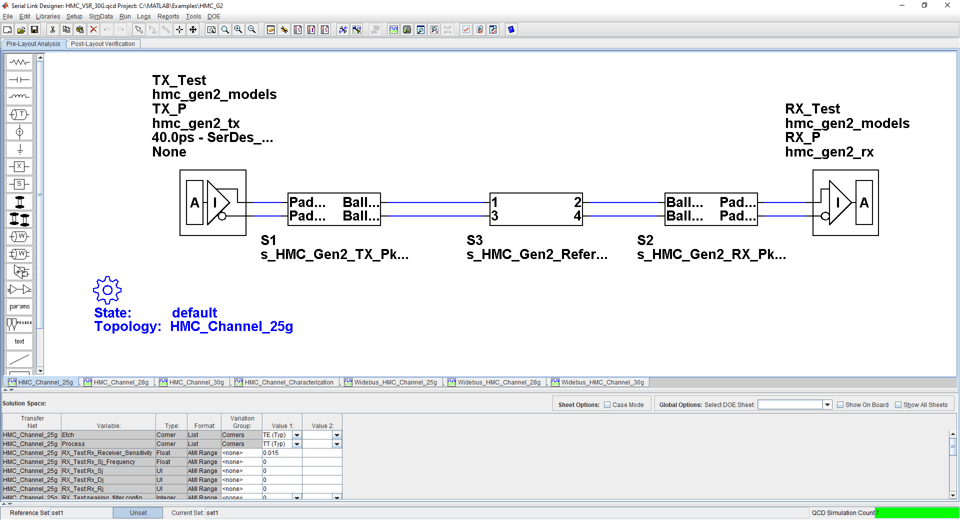Click the blue gear state icon

click(107, 290)
